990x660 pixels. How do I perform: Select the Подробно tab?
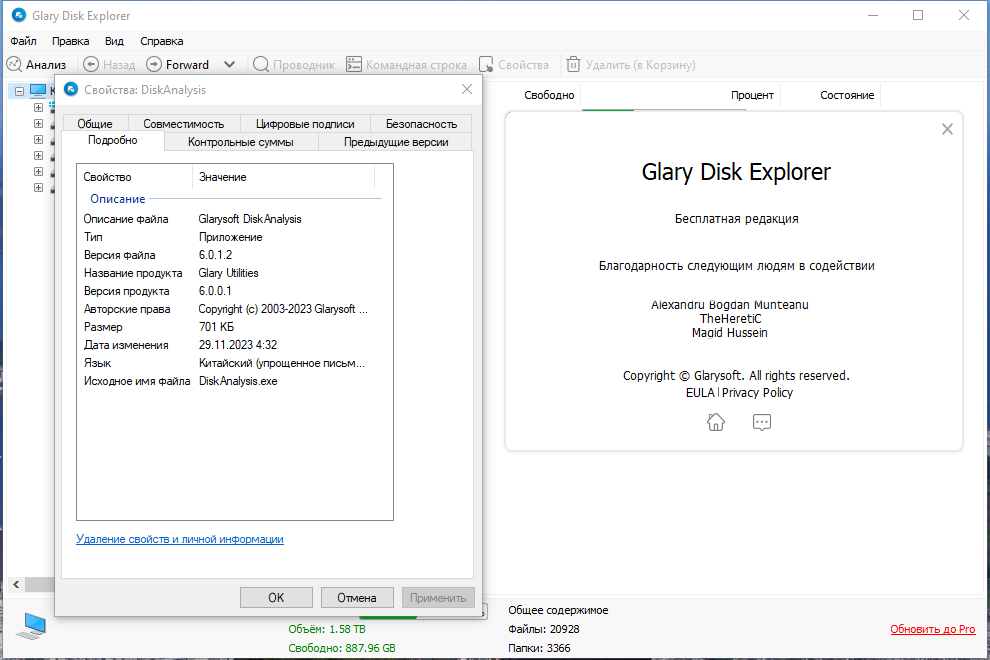[112, 140]
